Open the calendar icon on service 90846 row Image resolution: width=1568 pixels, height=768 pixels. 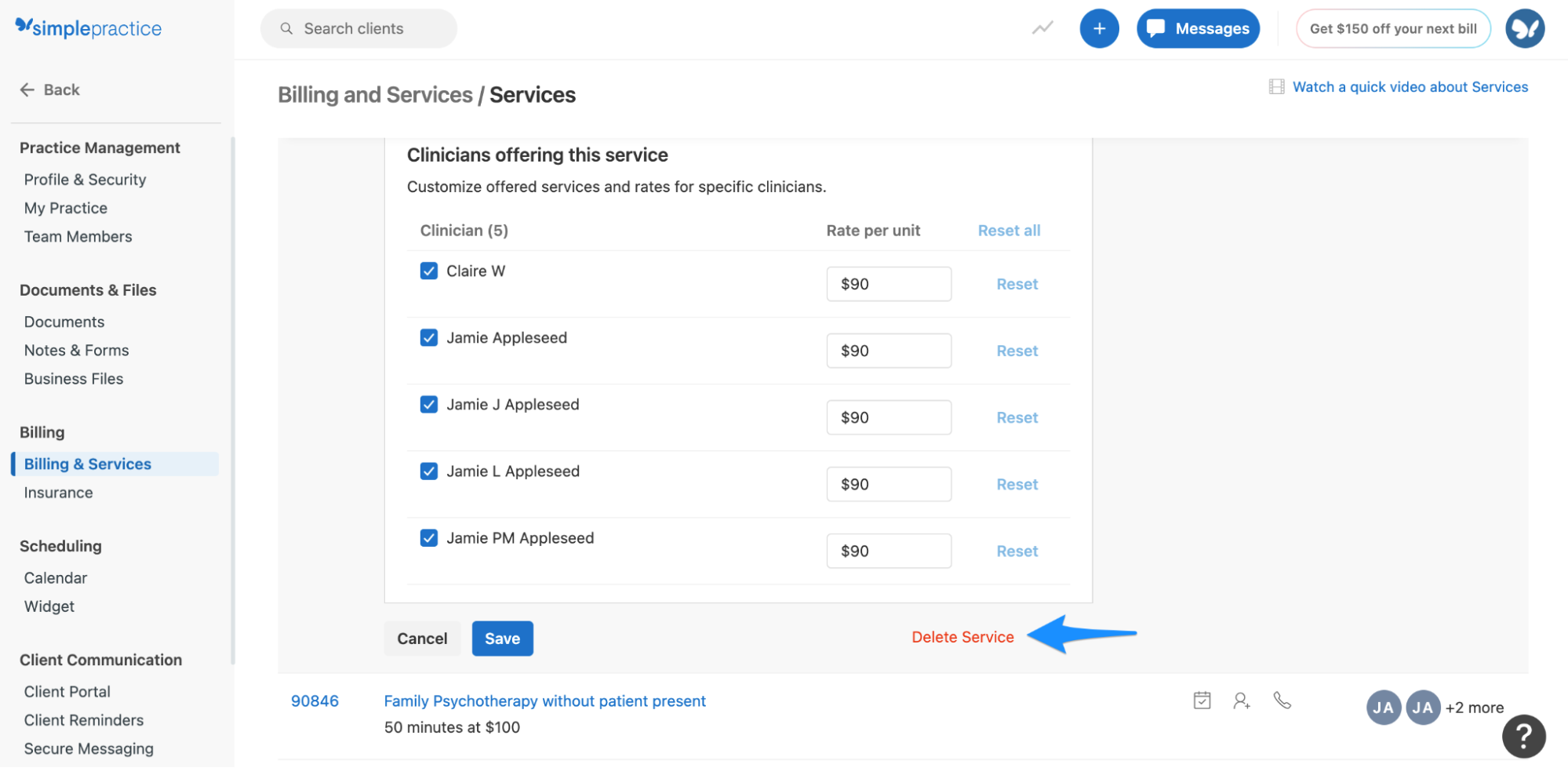(x=1202, y=700)
